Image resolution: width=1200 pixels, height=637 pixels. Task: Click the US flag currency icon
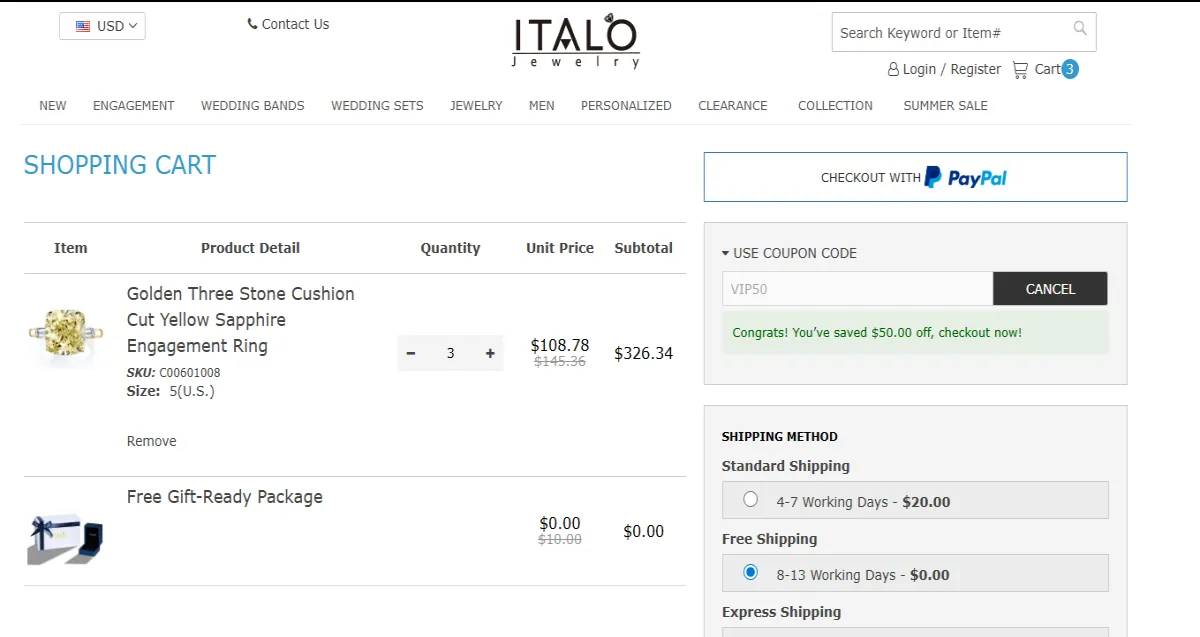tap(83, 27)
